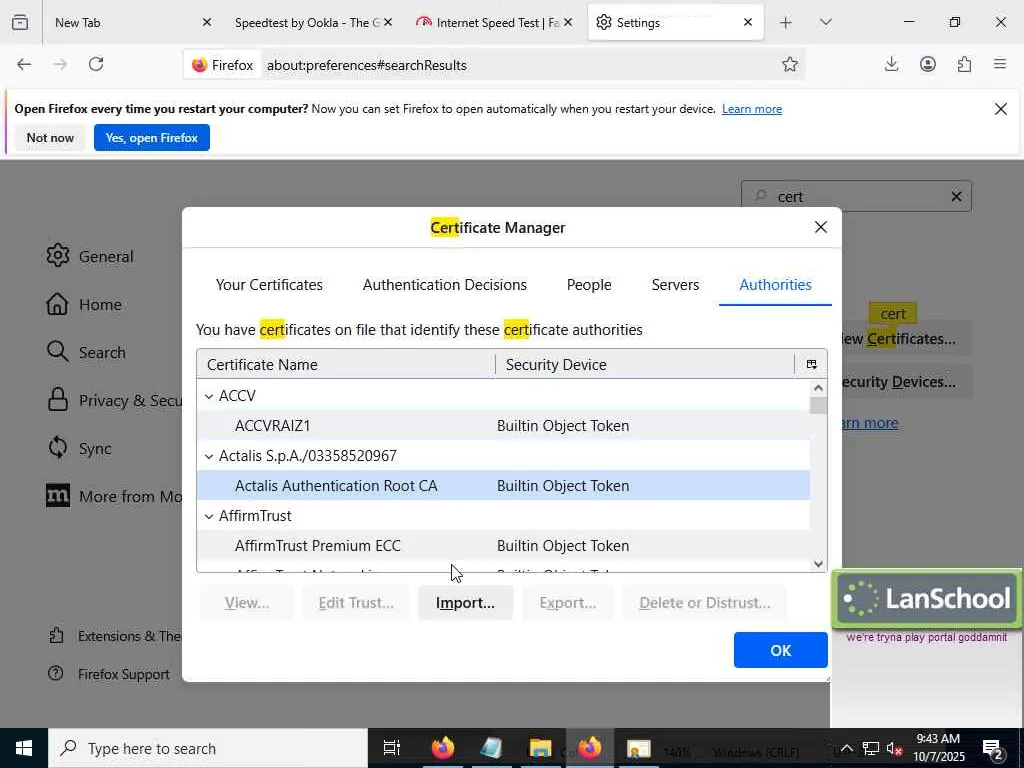Open the list all tabs dropdown

coord(825,22)
